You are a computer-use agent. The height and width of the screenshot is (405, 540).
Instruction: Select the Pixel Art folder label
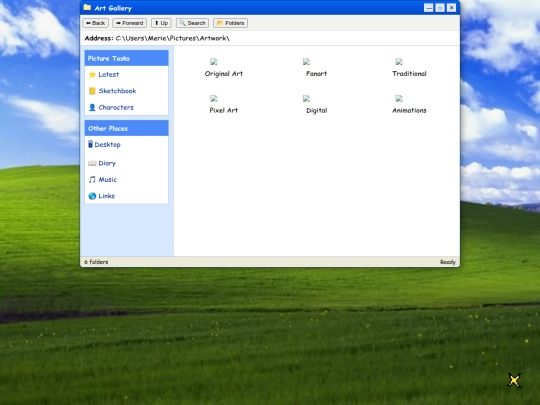click(224, 110)
